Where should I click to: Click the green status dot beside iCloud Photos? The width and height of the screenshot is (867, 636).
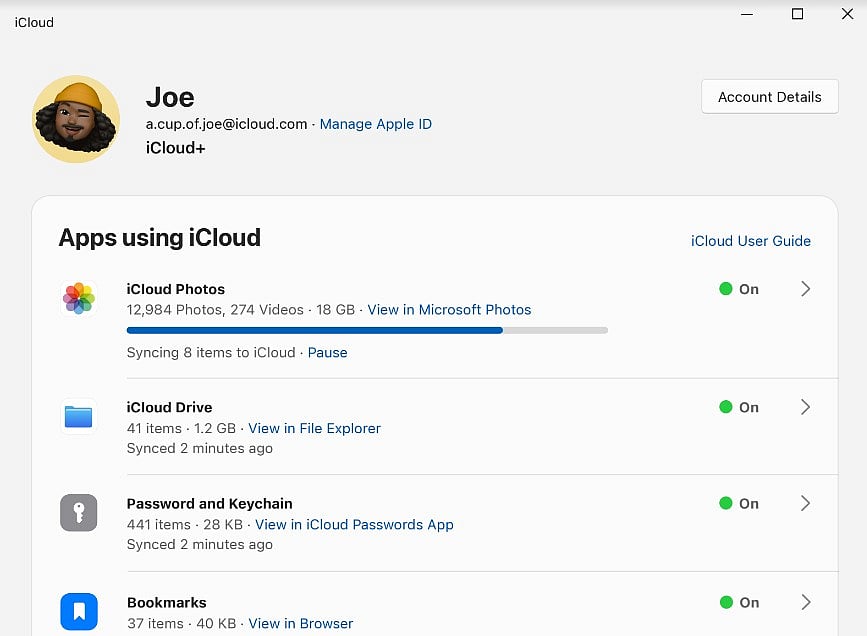click(726, 289)
